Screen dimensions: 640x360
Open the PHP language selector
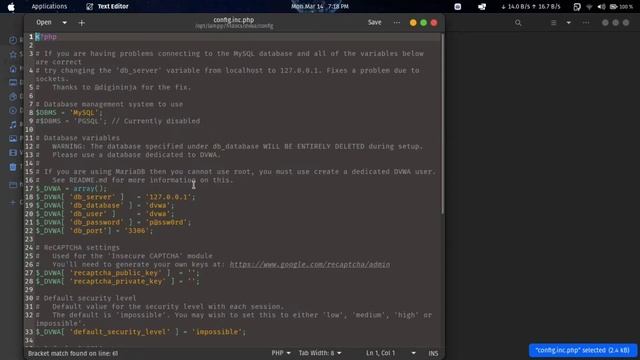pos(281,353)
